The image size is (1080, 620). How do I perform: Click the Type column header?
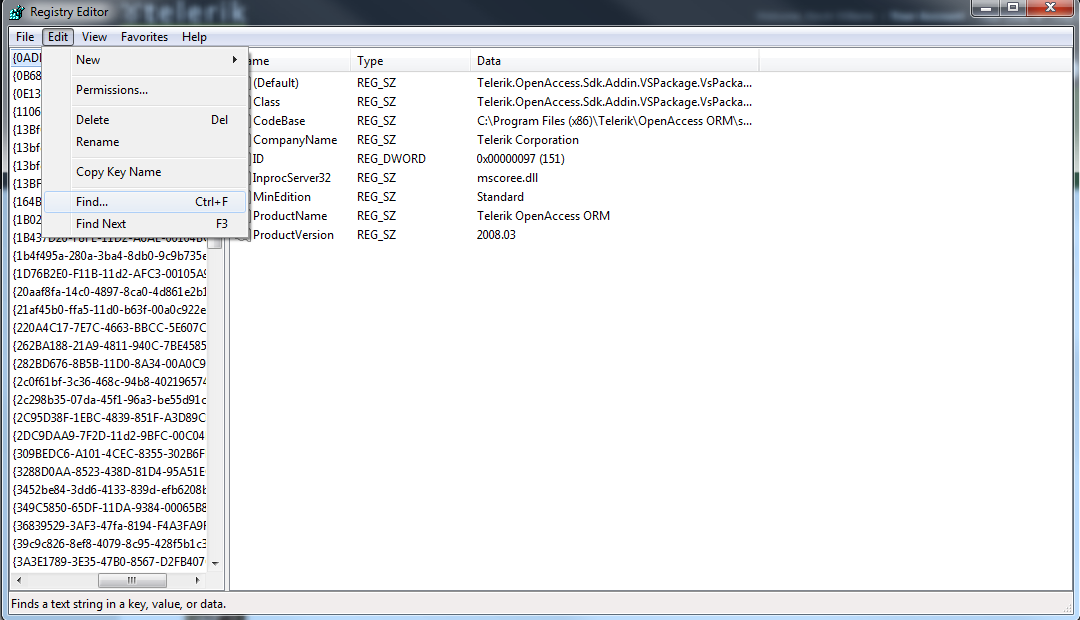410,61
